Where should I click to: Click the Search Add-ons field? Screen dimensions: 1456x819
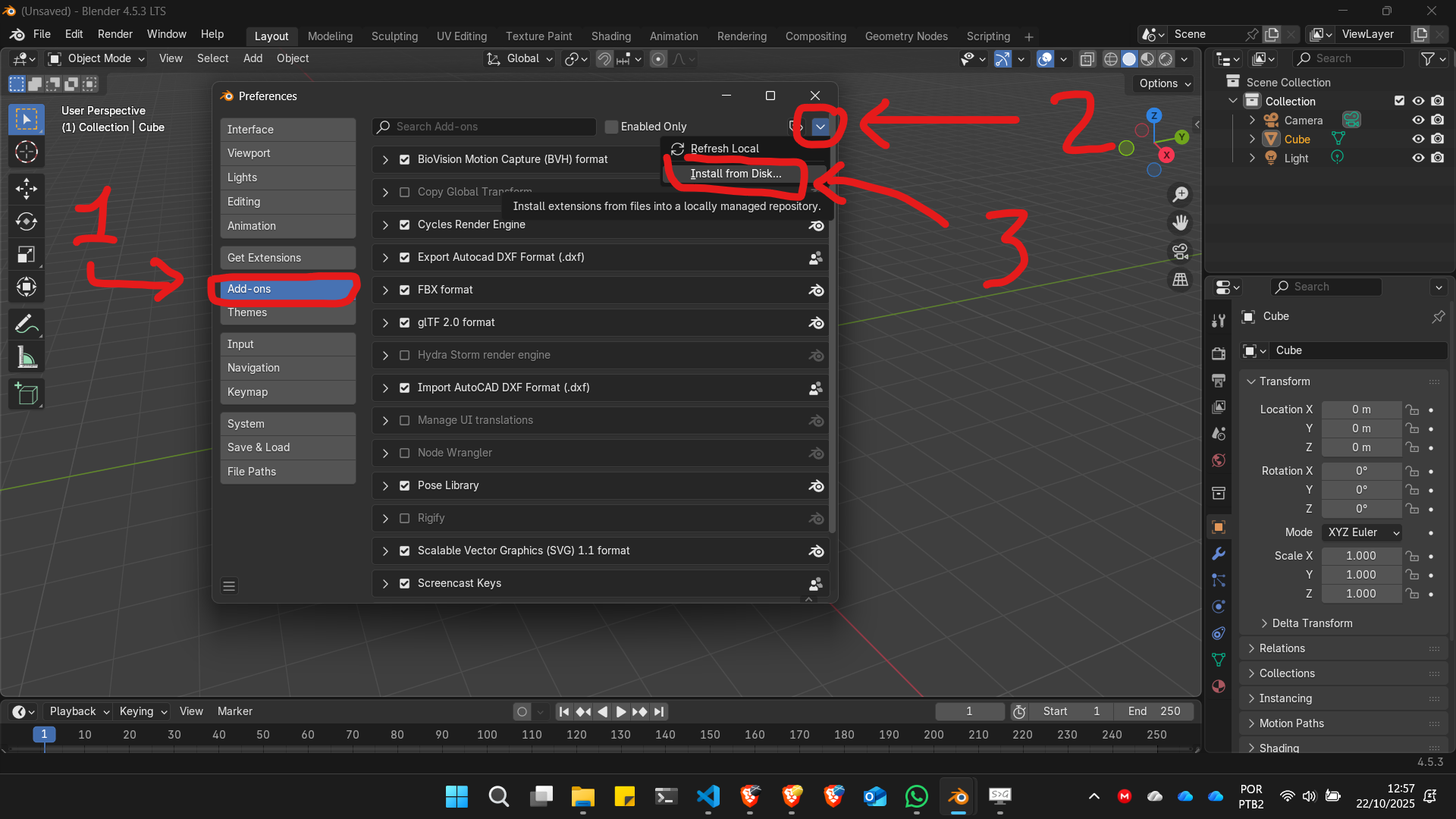pos(485,127)
